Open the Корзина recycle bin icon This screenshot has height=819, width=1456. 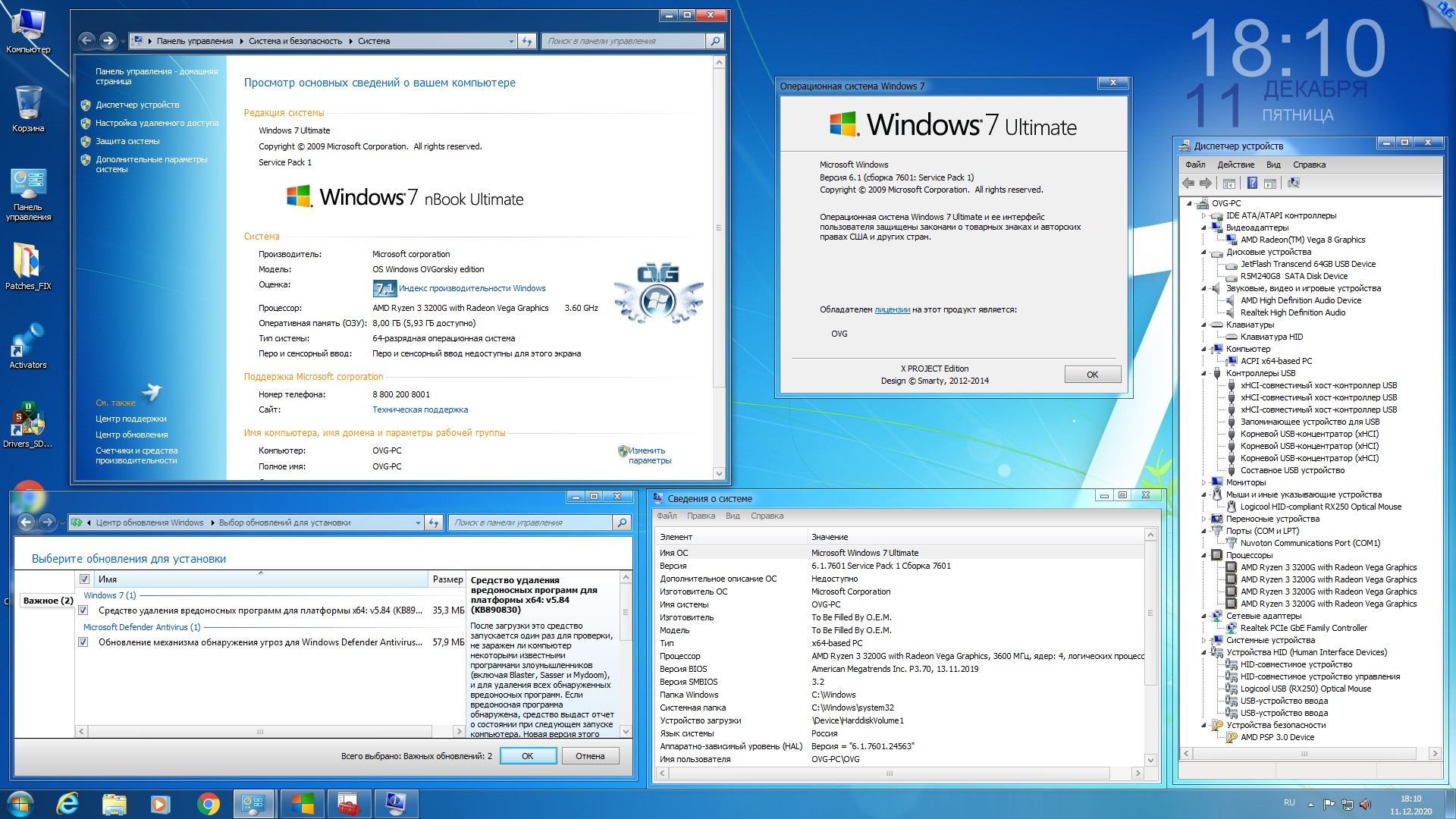(28, 109)
